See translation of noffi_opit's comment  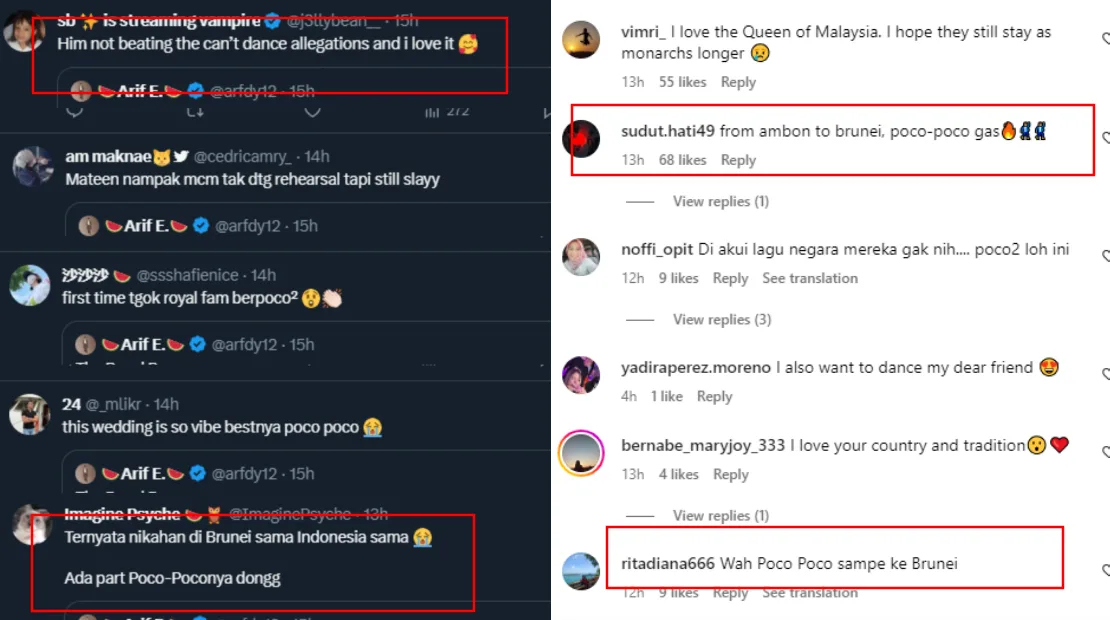tap(809, 278)
